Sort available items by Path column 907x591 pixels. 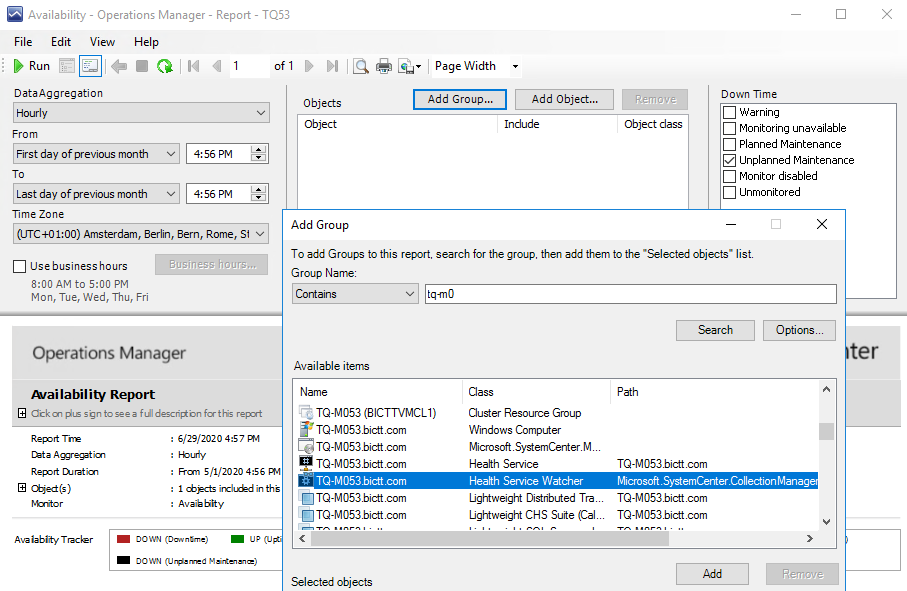tap(714, 392)
